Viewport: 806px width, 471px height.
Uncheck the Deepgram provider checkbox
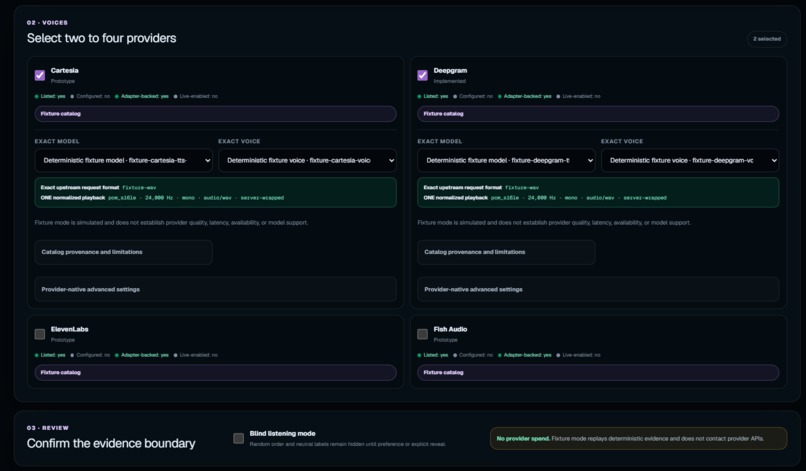[x=423, y=76]
